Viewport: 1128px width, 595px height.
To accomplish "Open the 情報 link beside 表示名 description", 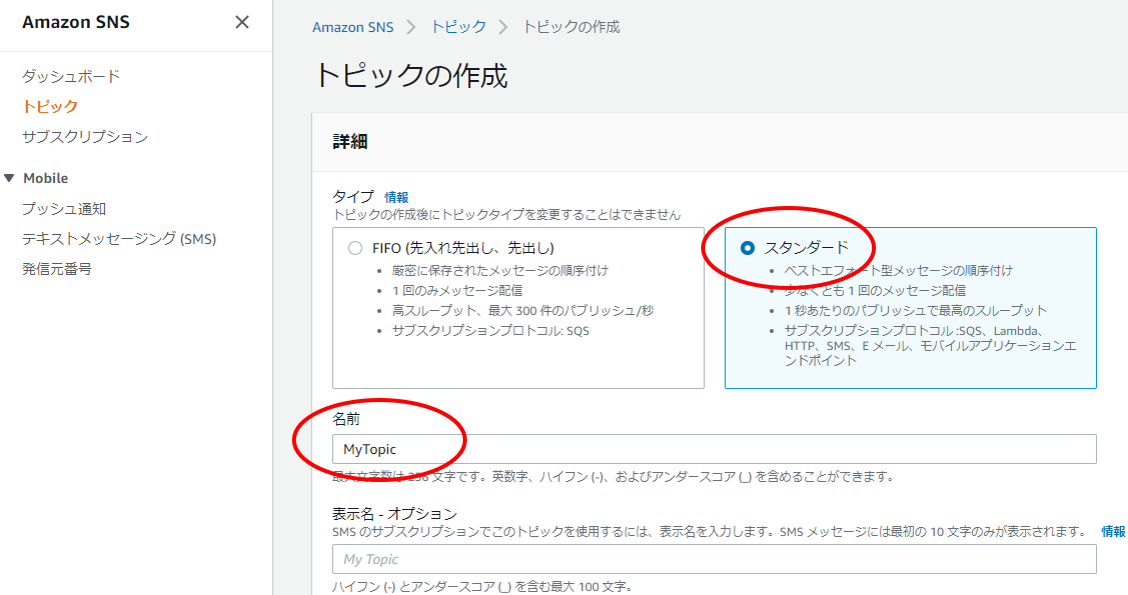I will point(1114,532).
